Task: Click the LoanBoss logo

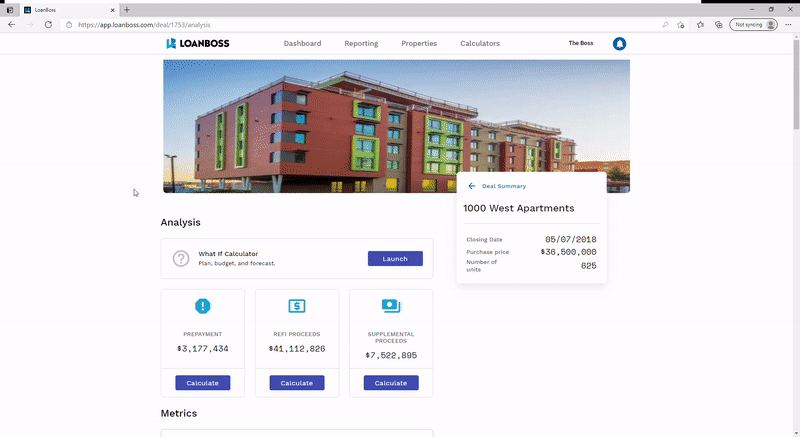Action: (x=197, y=43)
